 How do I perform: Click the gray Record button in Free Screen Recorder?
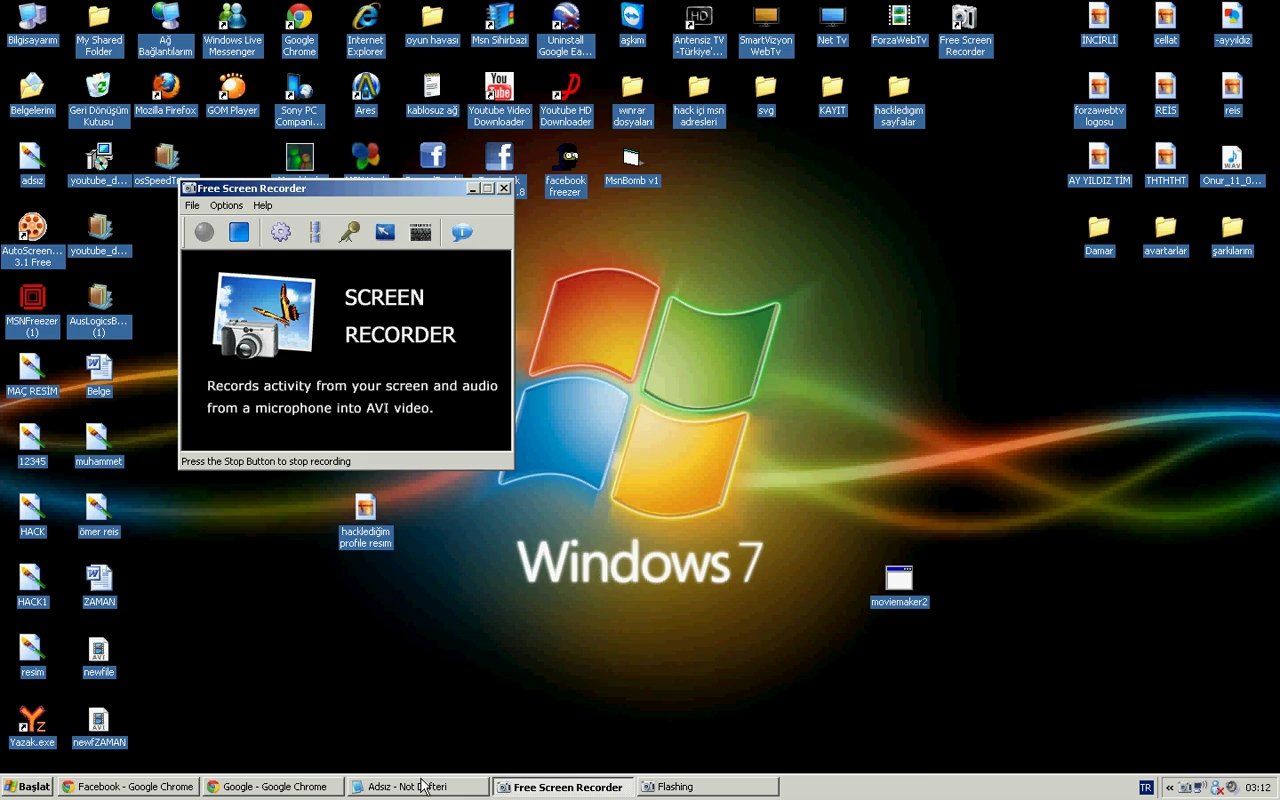pyautogui.click(x=204, y=232)
